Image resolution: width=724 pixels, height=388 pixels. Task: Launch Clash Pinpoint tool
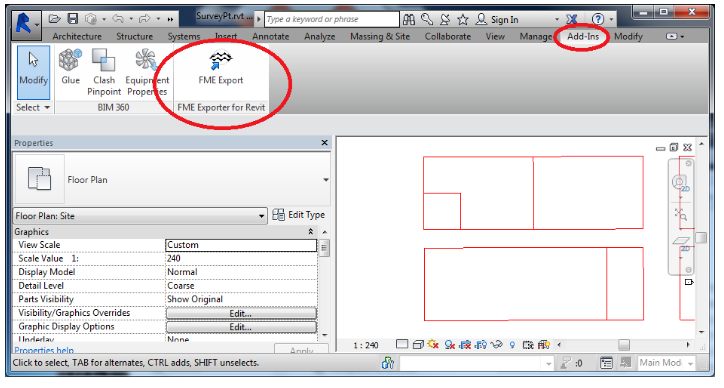click(x=104, y=72)
